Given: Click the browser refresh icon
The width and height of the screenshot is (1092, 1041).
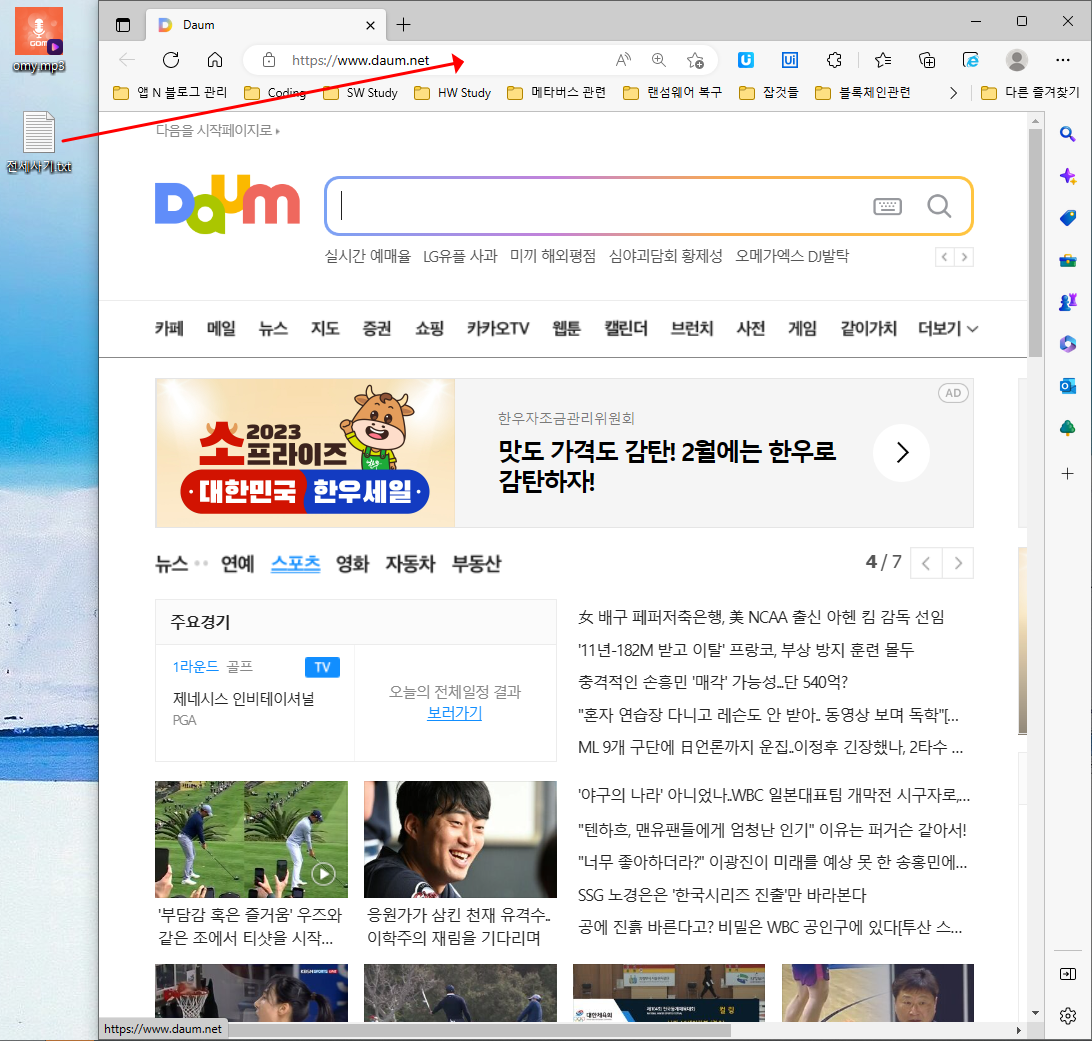Looking at the screenshot, I should 171,60.
